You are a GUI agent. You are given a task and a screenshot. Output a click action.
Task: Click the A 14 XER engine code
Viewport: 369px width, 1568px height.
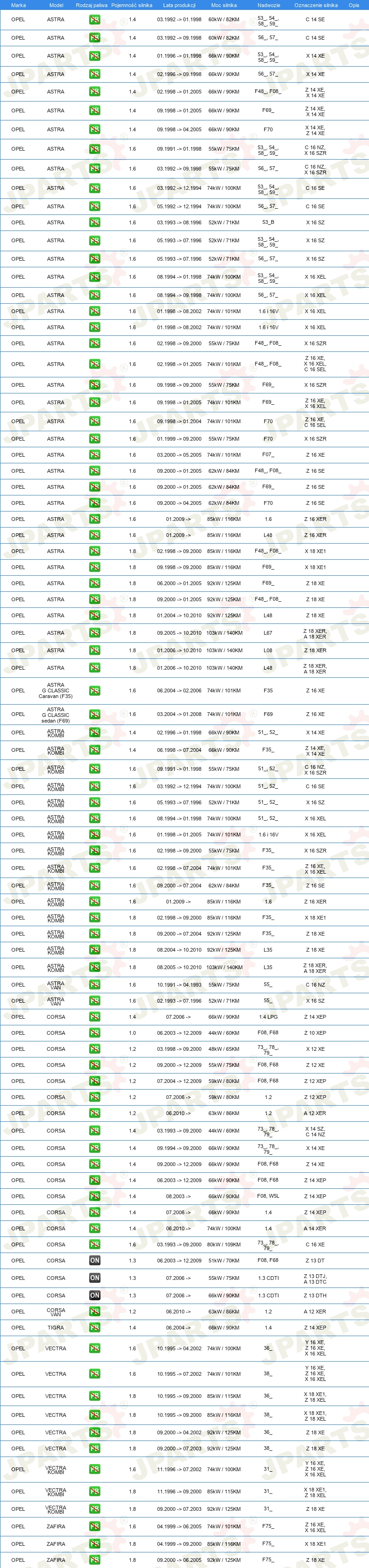(x=315, y=1228)
